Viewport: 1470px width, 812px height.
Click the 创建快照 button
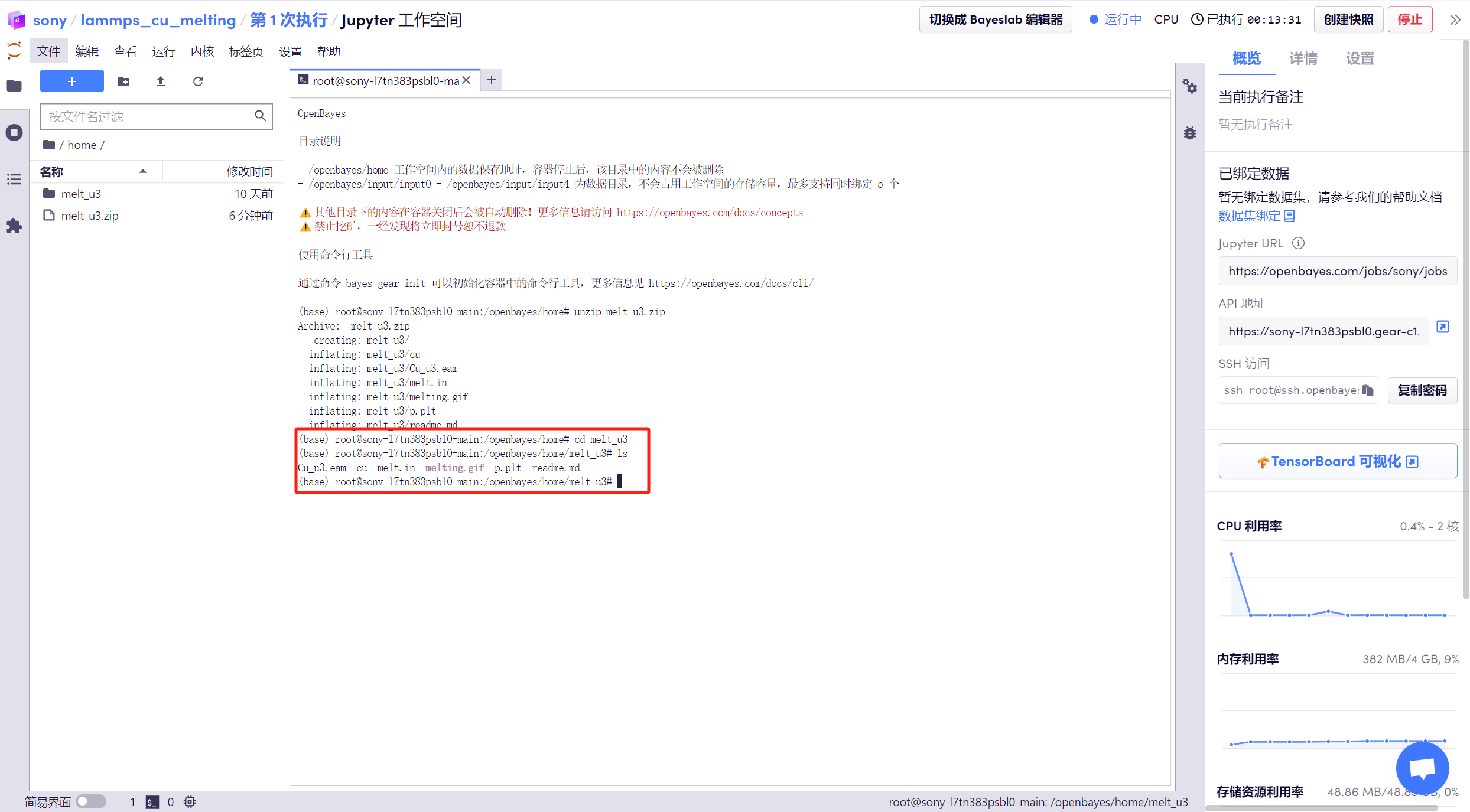point(1348,20)
